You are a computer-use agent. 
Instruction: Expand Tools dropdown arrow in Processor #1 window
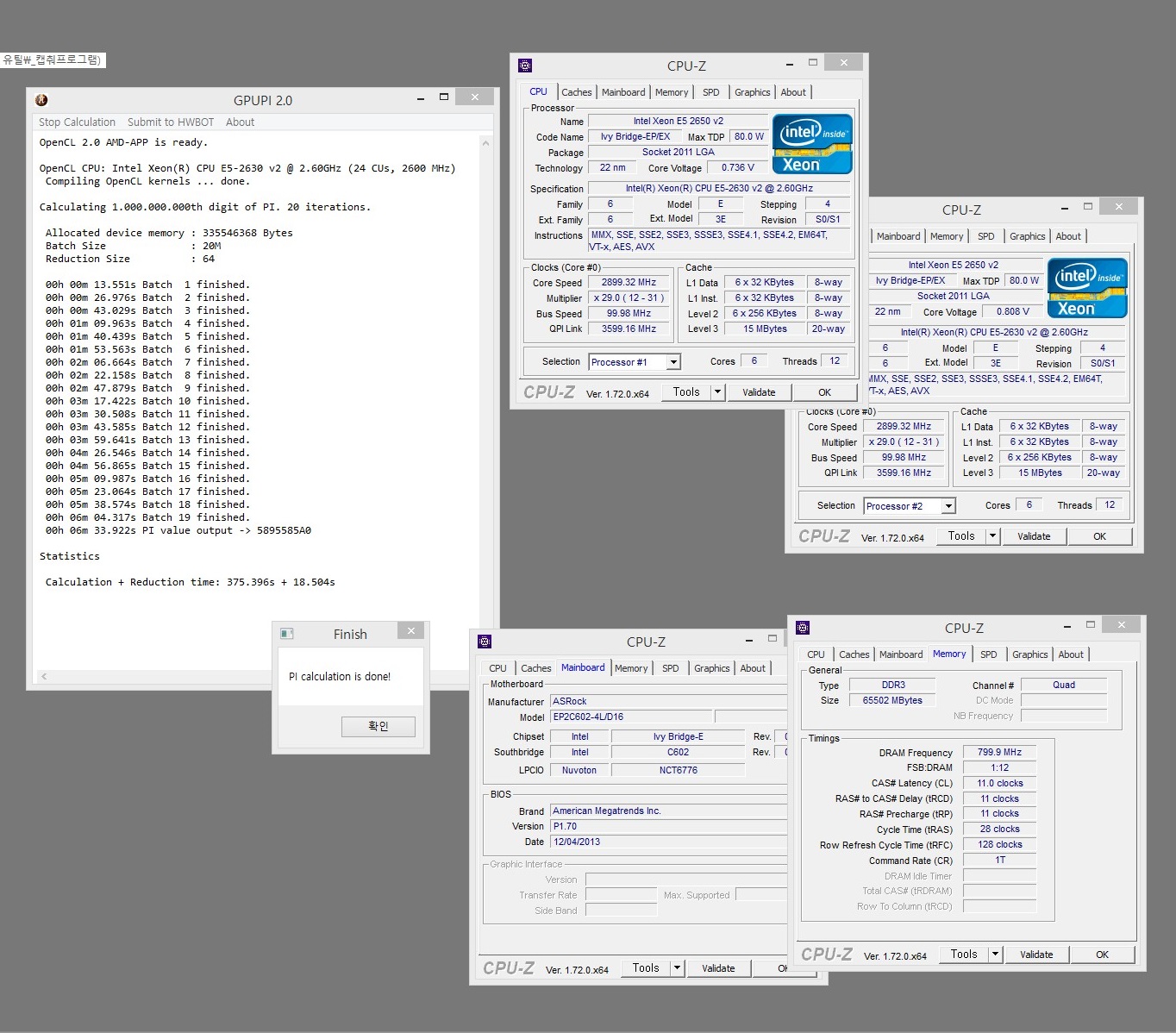click(x=717, y=391)
